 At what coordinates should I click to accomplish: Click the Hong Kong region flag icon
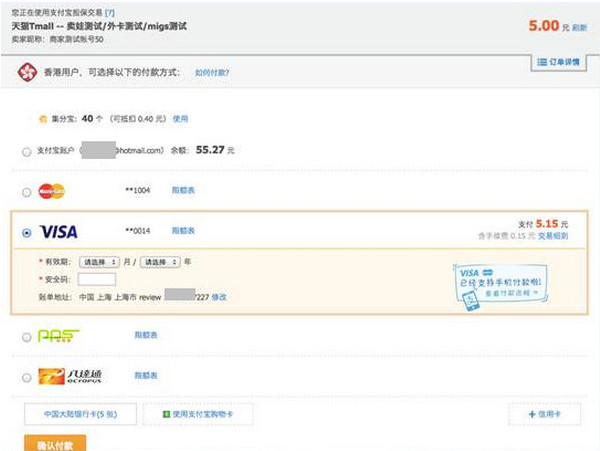click(x=27, y=72)
